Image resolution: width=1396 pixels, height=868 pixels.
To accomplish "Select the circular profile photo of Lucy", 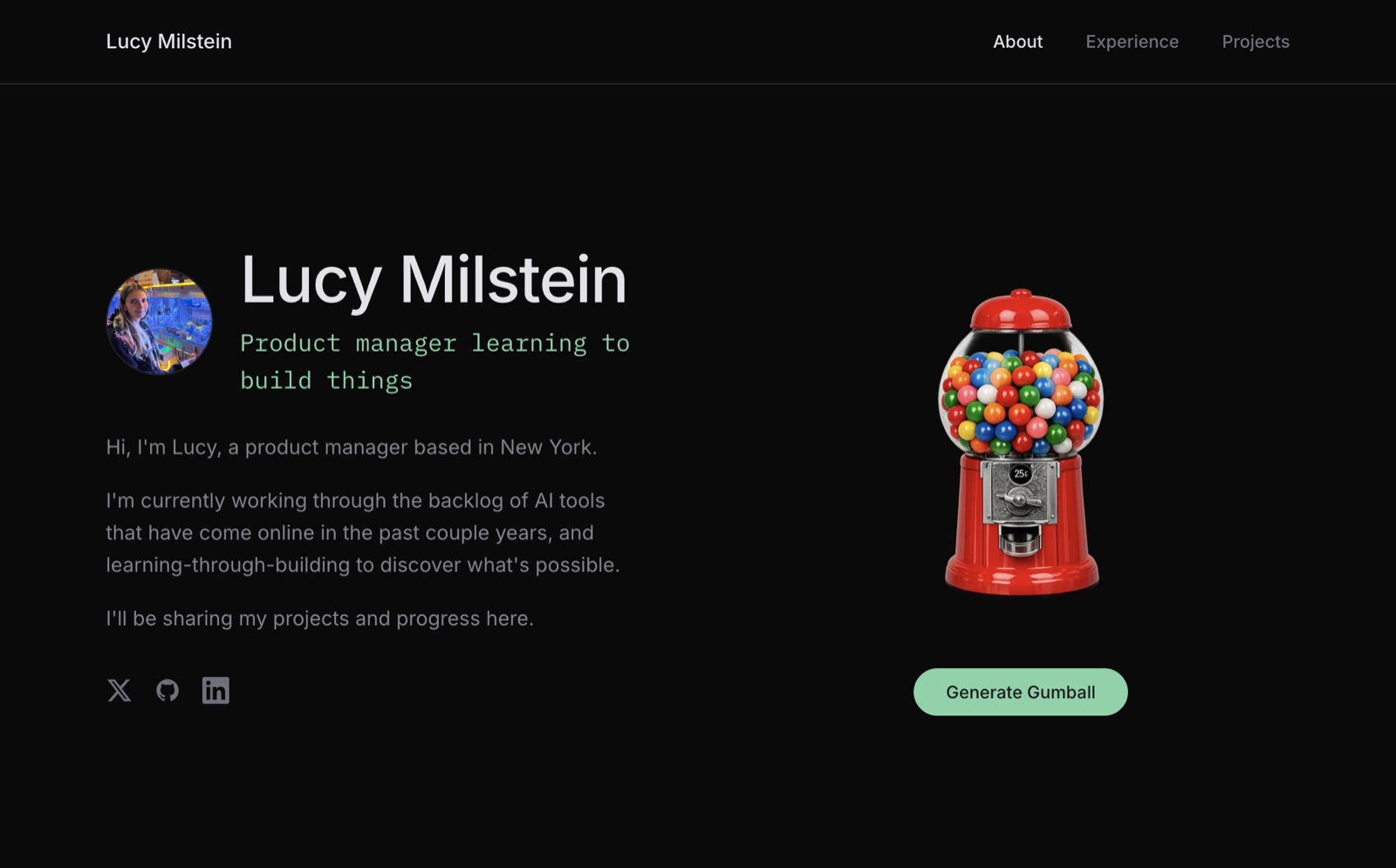I will 159,322.
